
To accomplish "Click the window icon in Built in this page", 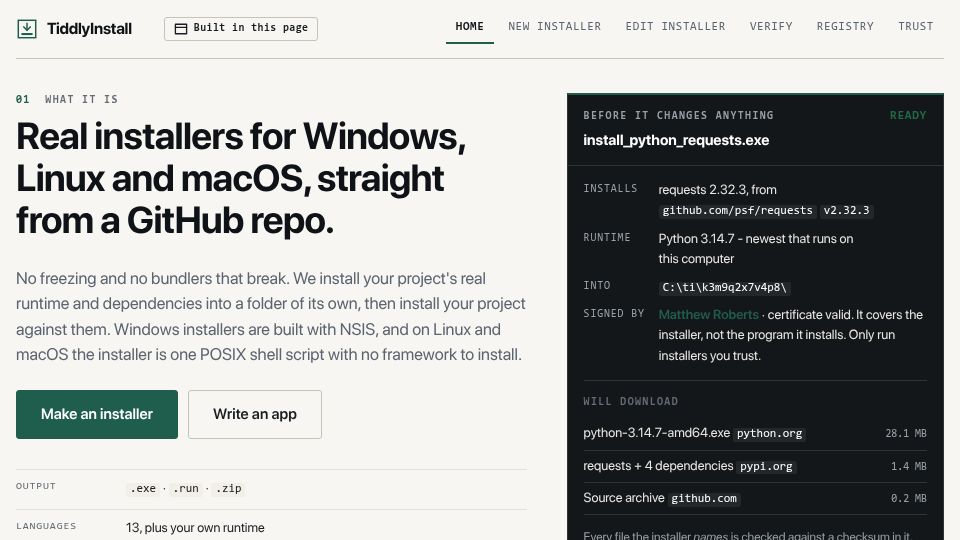I will [181, 29].
